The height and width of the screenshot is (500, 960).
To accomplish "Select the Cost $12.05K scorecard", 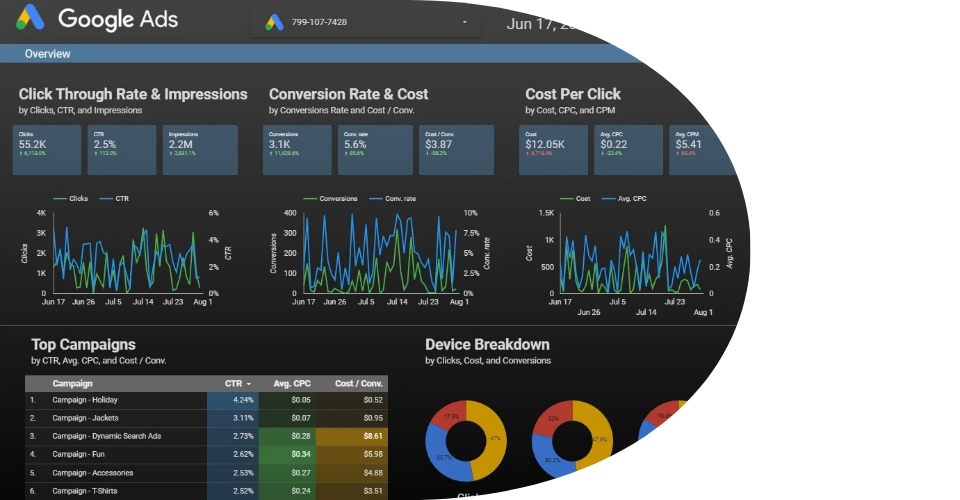I will click(x=553, y=150).
